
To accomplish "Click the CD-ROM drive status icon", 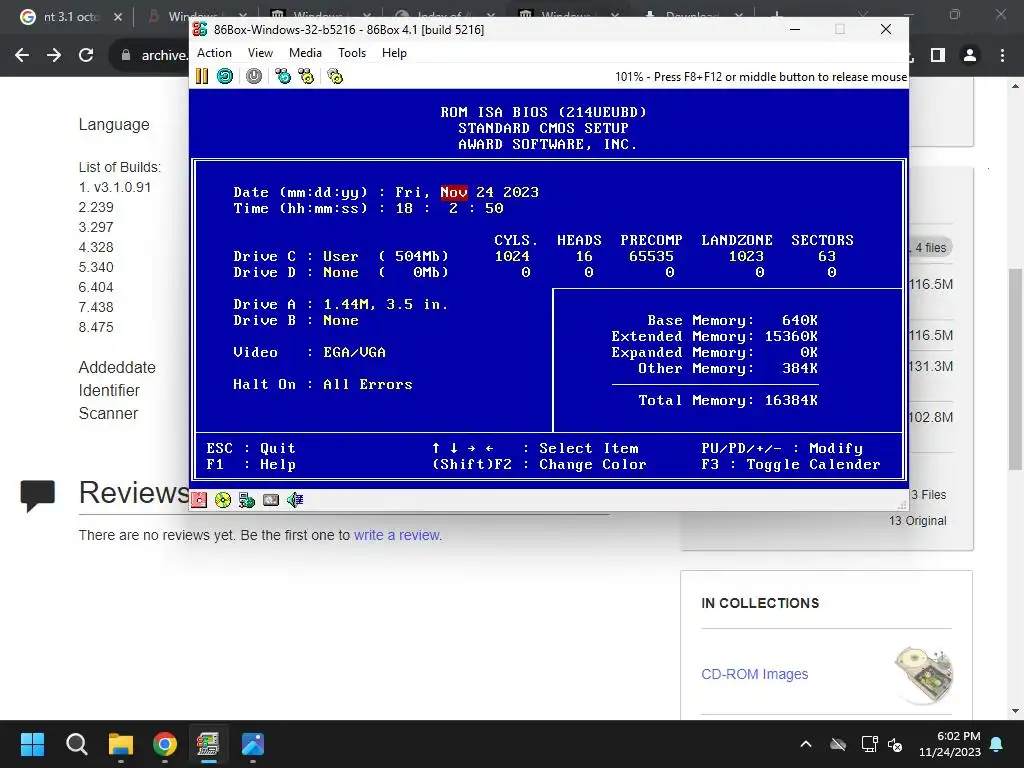I will [x=223, y=500].
